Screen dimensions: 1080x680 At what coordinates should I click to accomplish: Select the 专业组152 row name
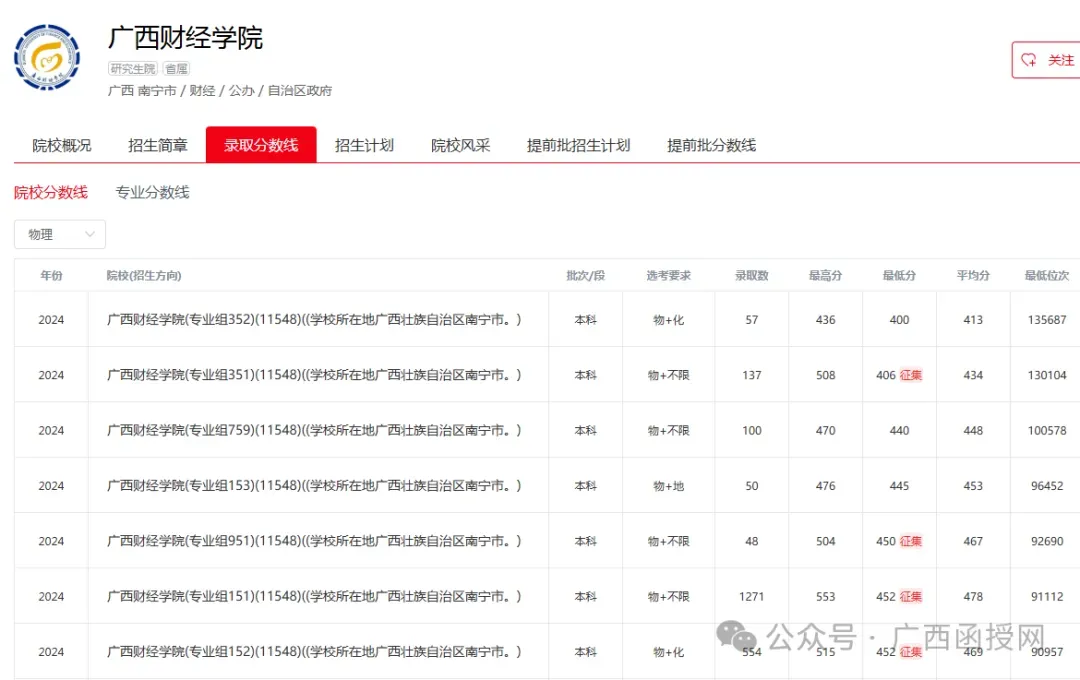[x=314, y=652]
